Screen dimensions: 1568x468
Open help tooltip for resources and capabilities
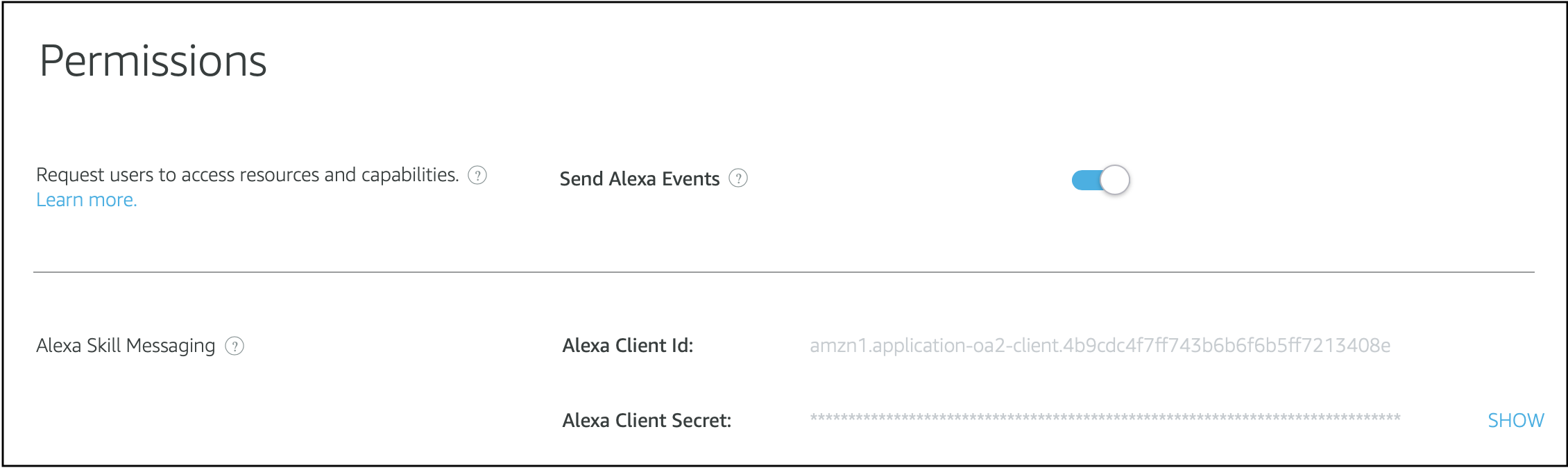tap(477, 175)
